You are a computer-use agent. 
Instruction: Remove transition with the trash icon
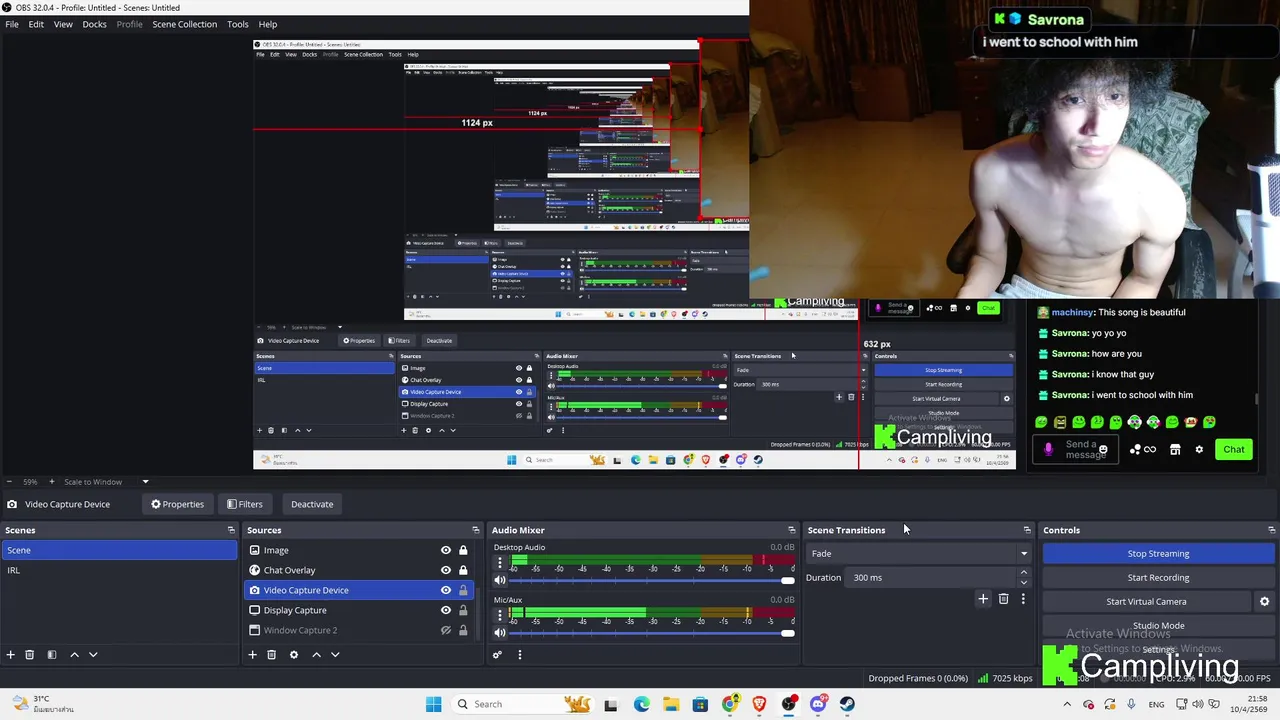pos(1003,598)
